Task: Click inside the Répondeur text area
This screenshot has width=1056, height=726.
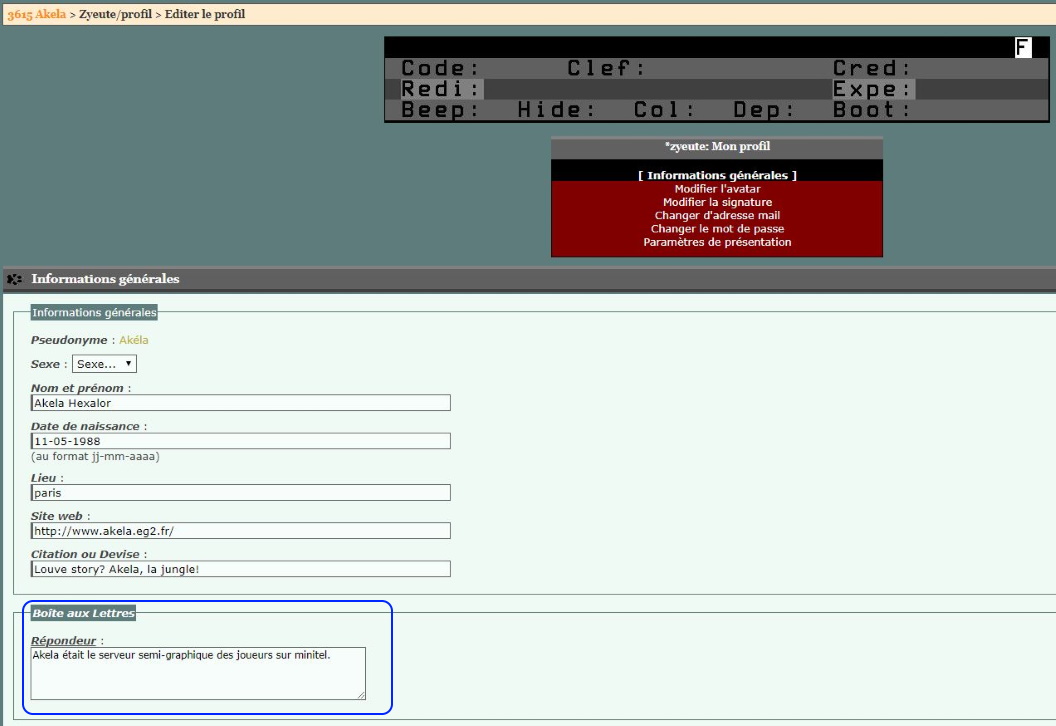Action: pyautogui.click(x=198, y=674)
